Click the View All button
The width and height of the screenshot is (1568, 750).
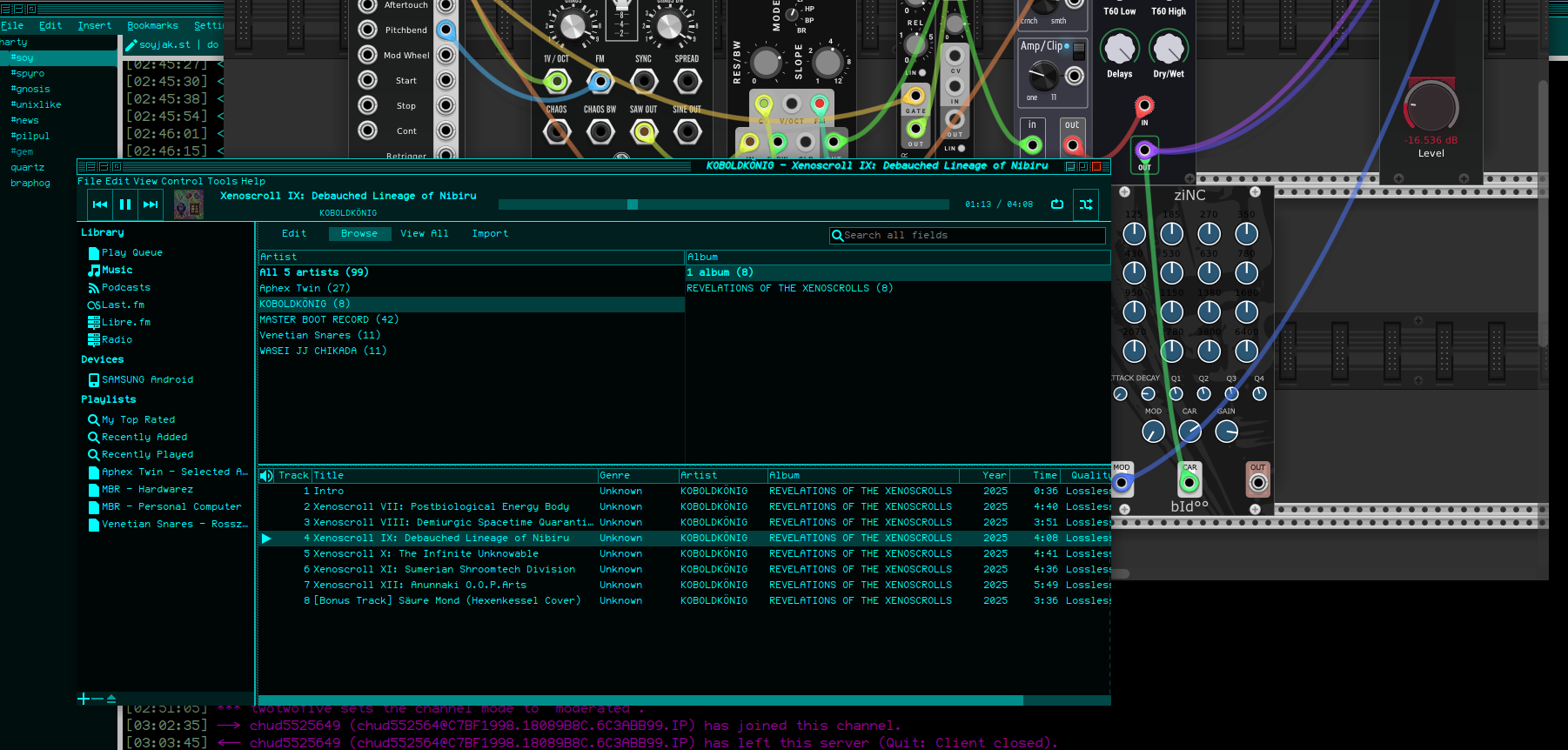tap(424, 233)
